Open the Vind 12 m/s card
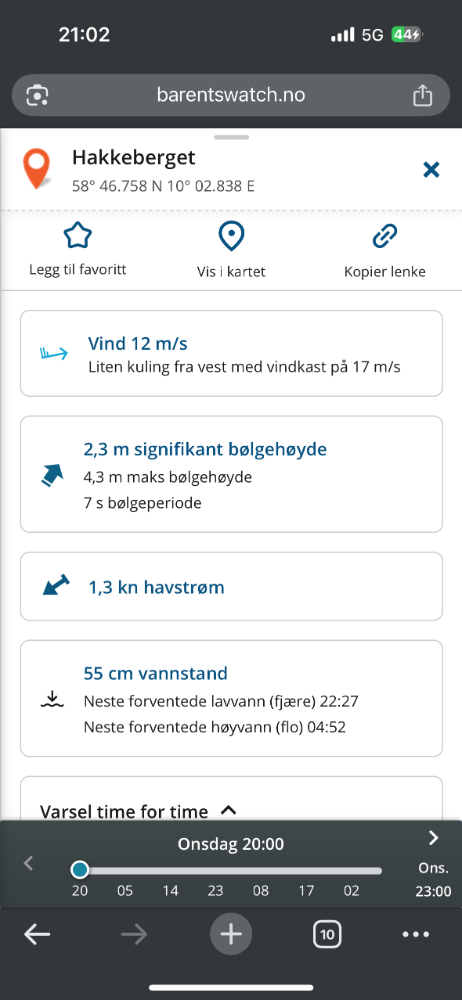This screenshot has height=1000, width=462. tap(231, 353)
